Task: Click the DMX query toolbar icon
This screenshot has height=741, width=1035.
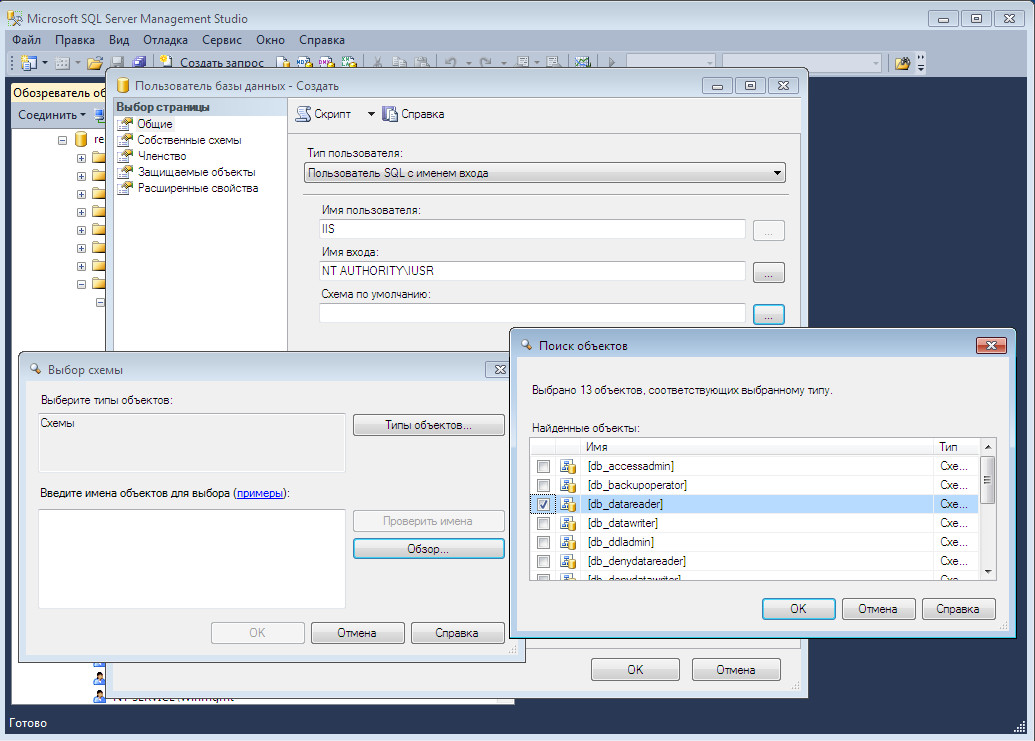Action: (x=327, y=63)
